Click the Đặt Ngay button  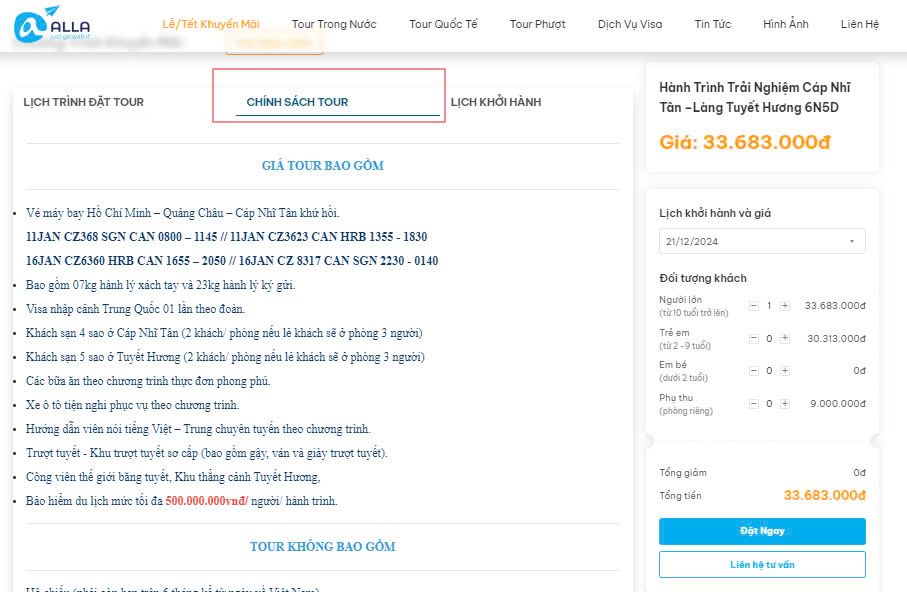(762, 531)
